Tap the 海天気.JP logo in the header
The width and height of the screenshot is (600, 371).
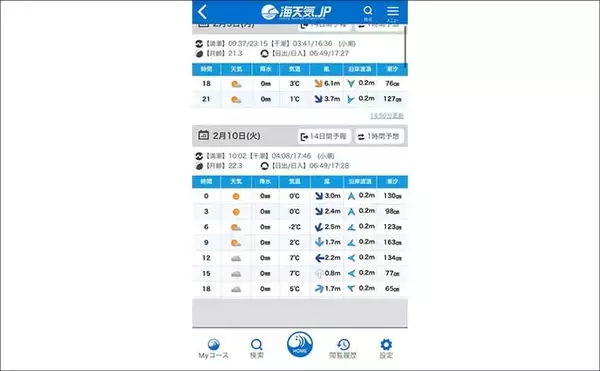coord(295,12)
